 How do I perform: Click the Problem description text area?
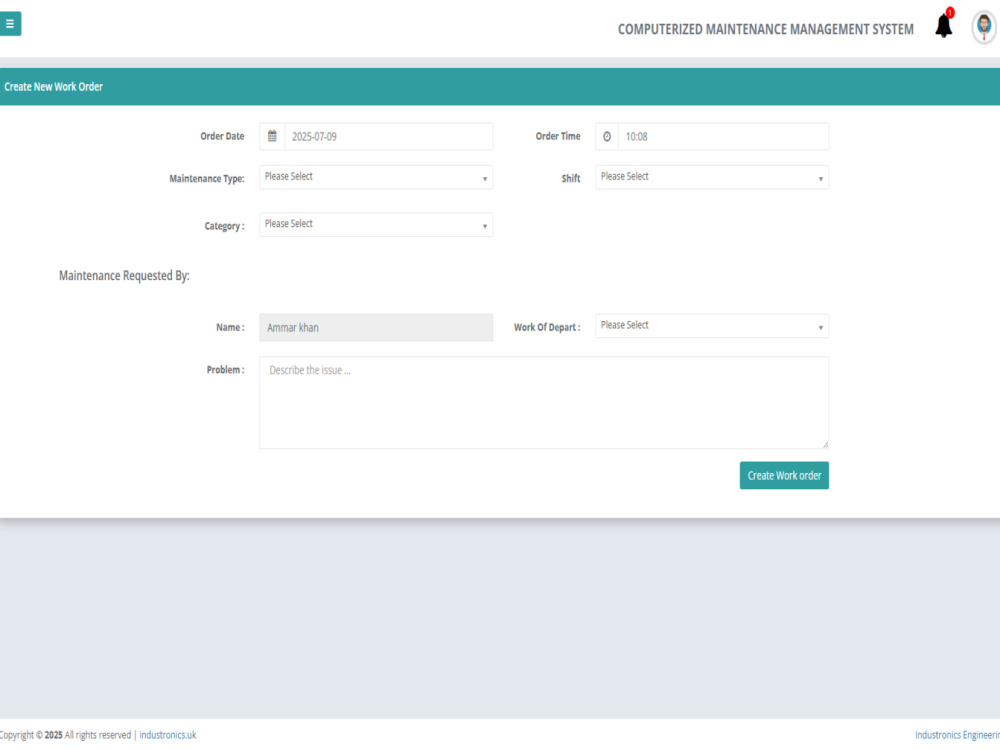coord(544,402)
